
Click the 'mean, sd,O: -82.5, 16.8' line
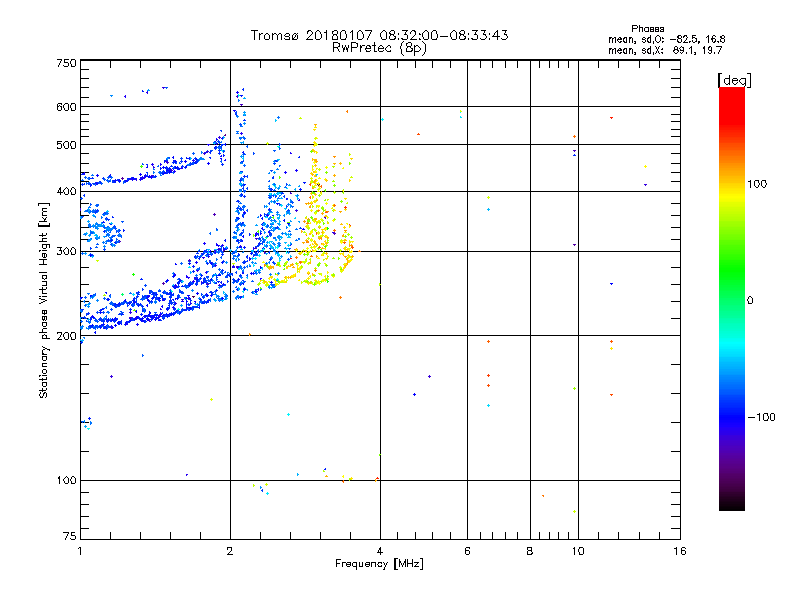[x=666, y=39]
